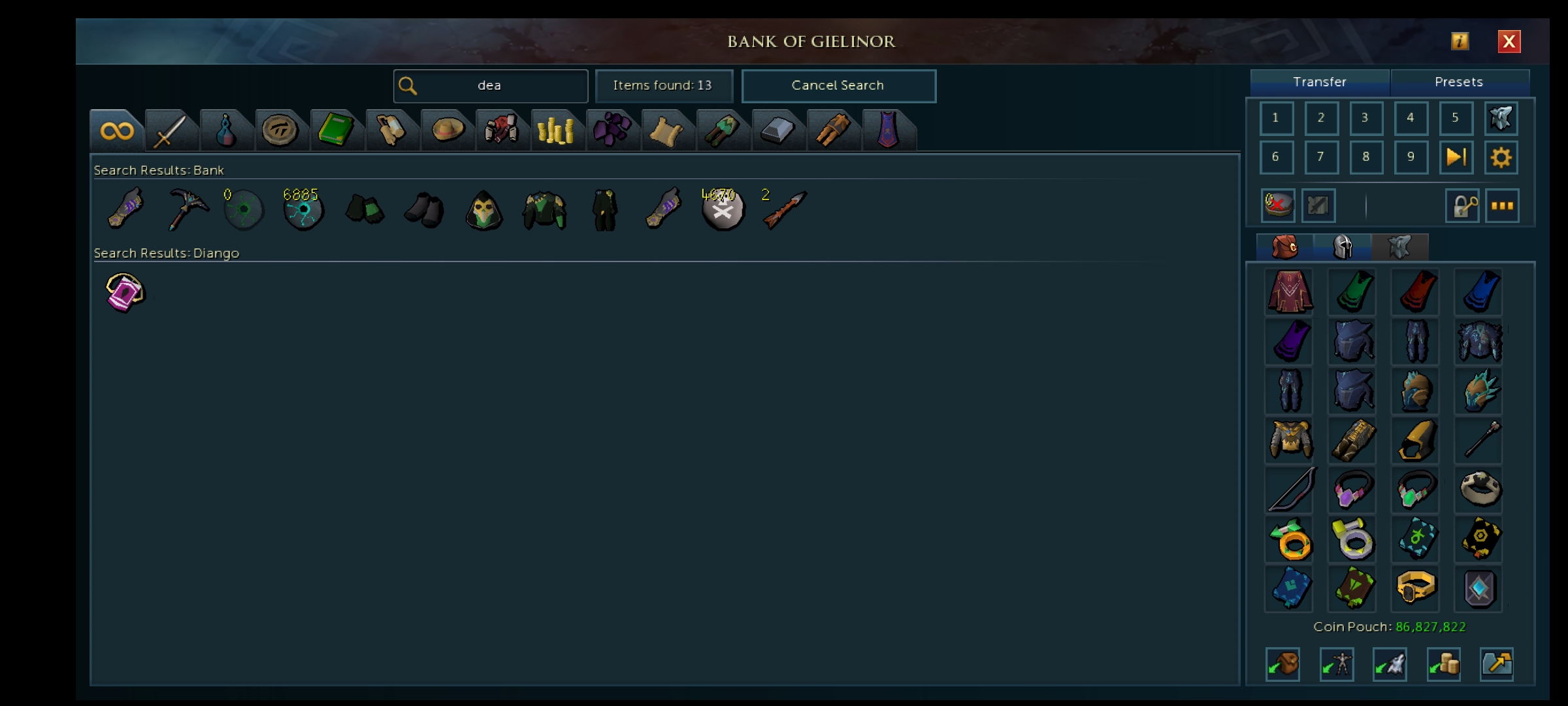1568x706 pixels.
Task: Open the bank info button
Action: [x=1460, y=41]
